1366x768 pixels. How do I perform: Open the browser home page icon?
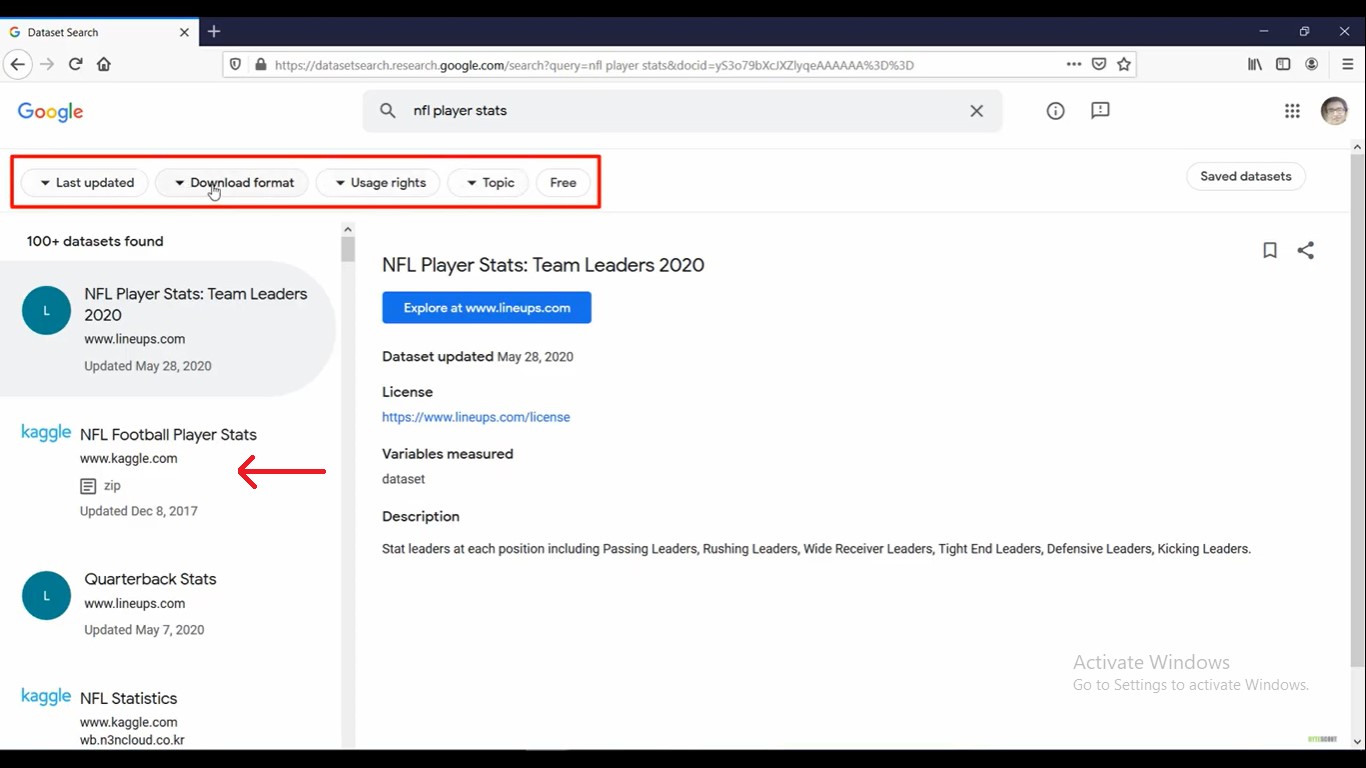coord(104,64)
